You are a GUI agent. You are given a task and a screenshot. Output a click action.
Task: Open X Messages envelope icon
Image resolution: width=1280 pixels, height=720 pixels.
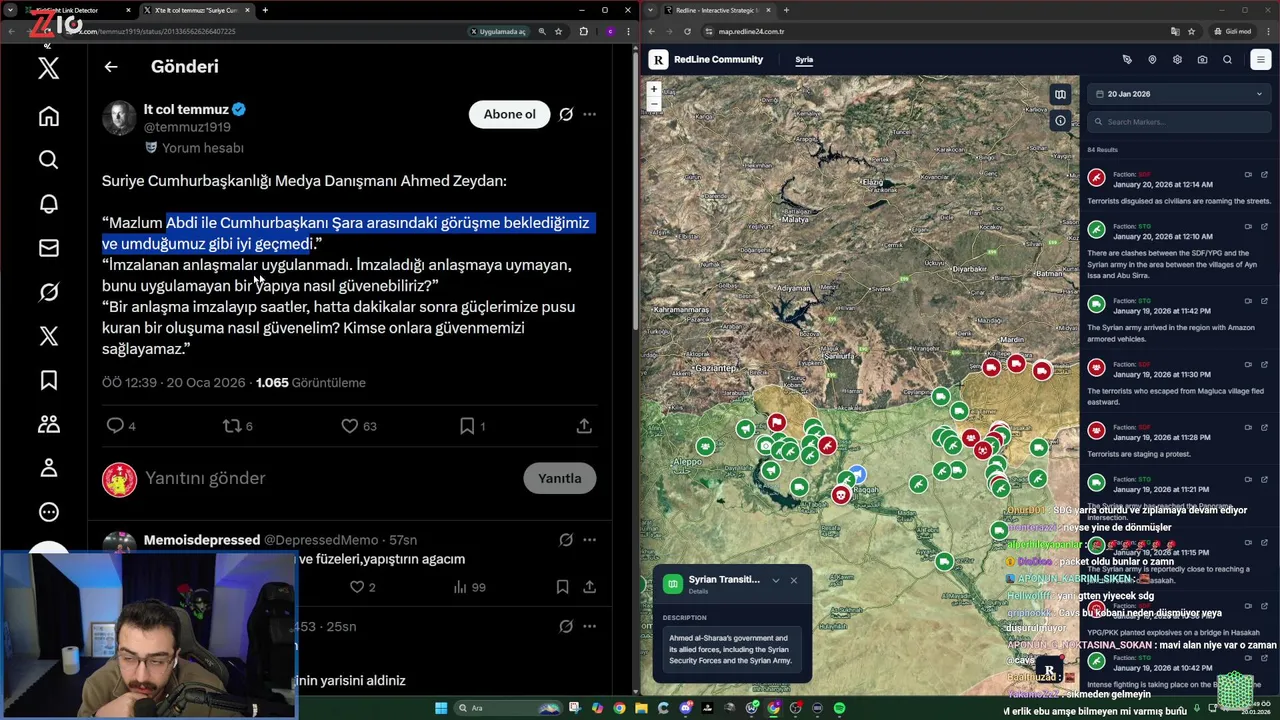click(48, 248)
